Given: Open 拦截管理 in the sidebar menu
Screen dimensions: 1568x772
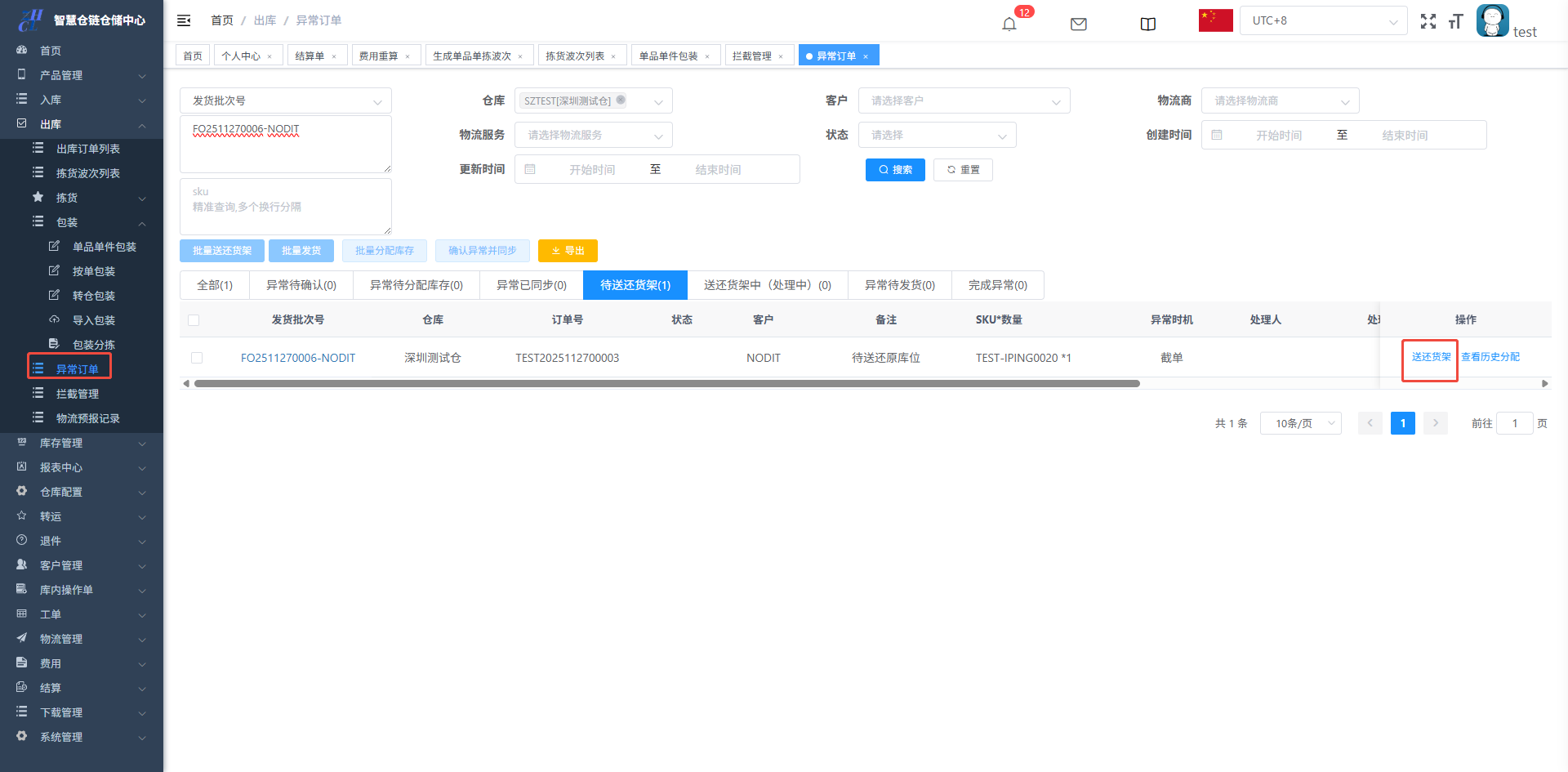Looking at the screenshot, I should 78,394.
